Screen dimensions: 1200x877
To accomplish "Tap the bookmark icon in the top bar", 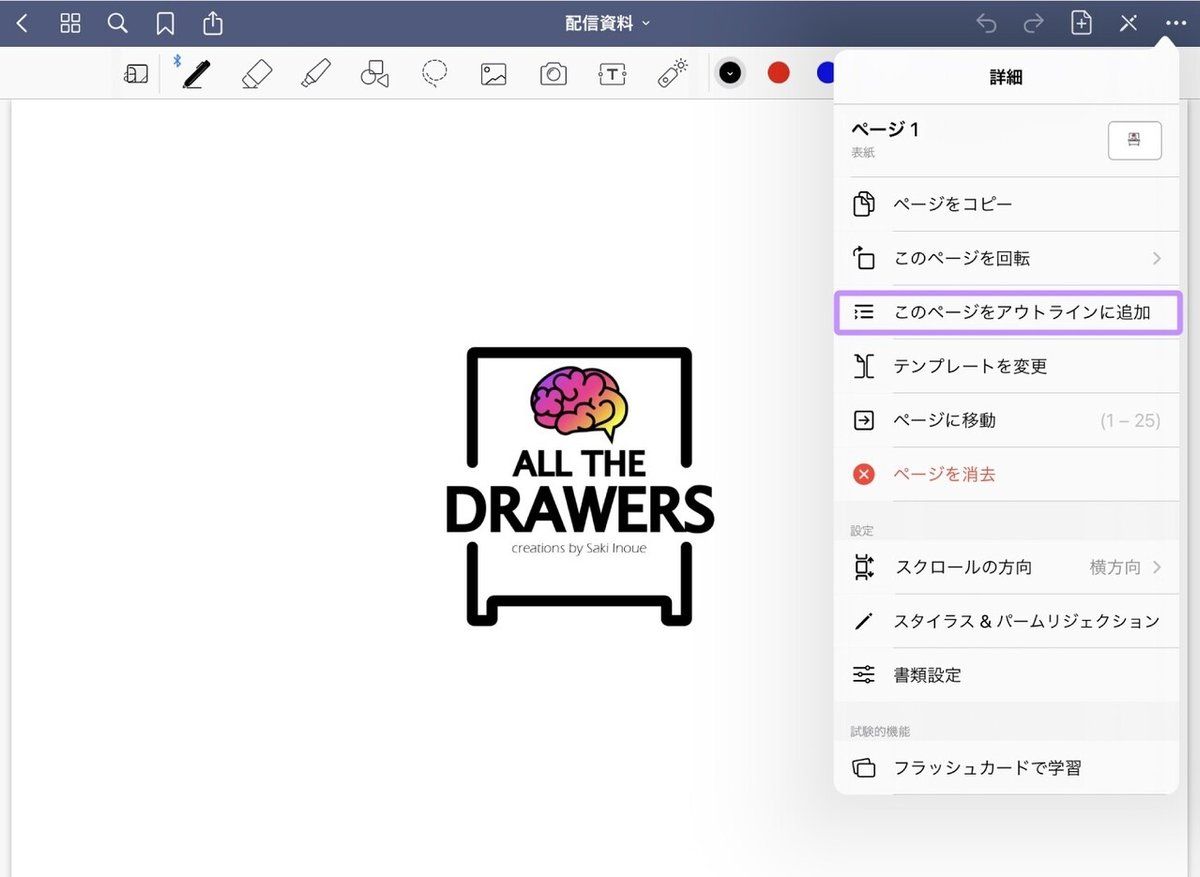I will coord(164,22).
